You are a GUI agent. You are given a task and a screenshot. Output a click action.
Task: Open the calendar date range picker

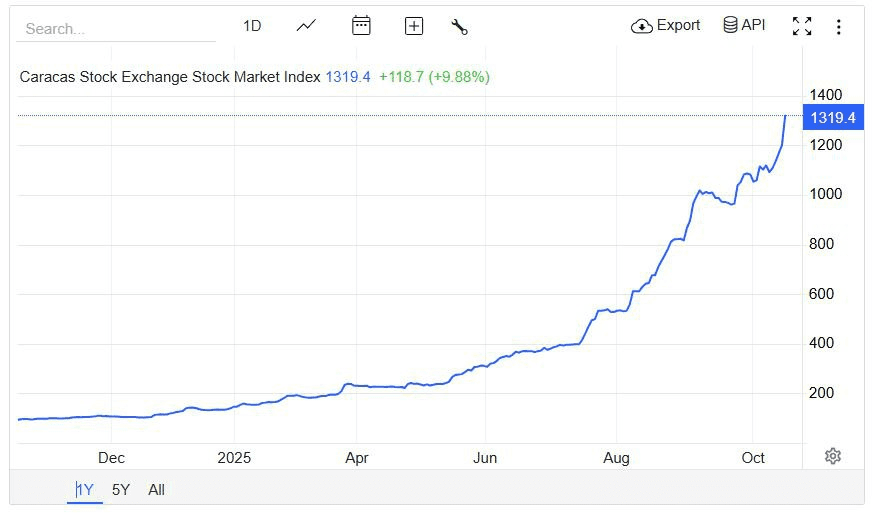(x=361, y=26)
